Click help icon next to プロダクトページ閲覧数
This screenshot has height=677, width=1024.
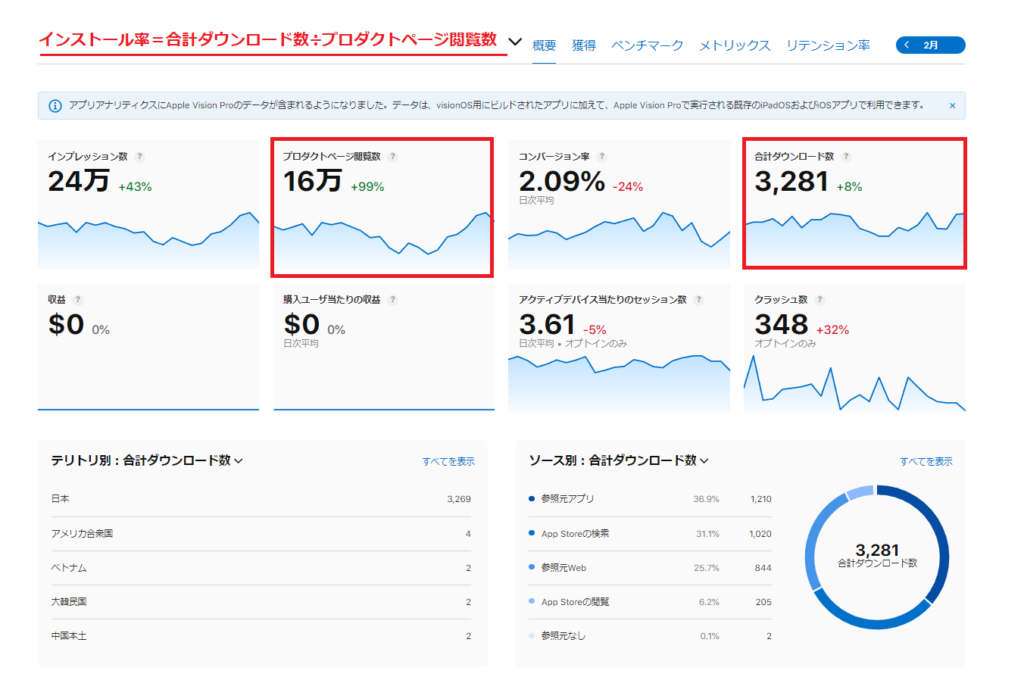tap(392, 157)
